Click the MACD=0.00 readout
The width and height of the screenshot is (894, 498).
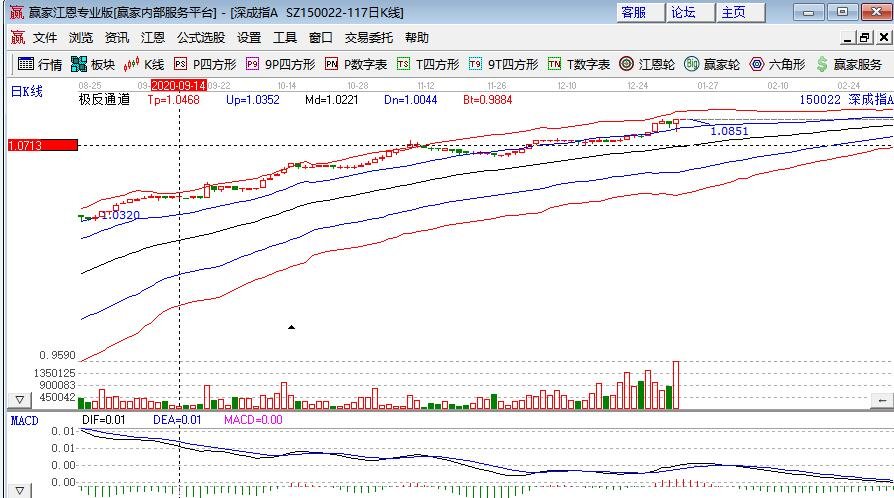(253, 420)
